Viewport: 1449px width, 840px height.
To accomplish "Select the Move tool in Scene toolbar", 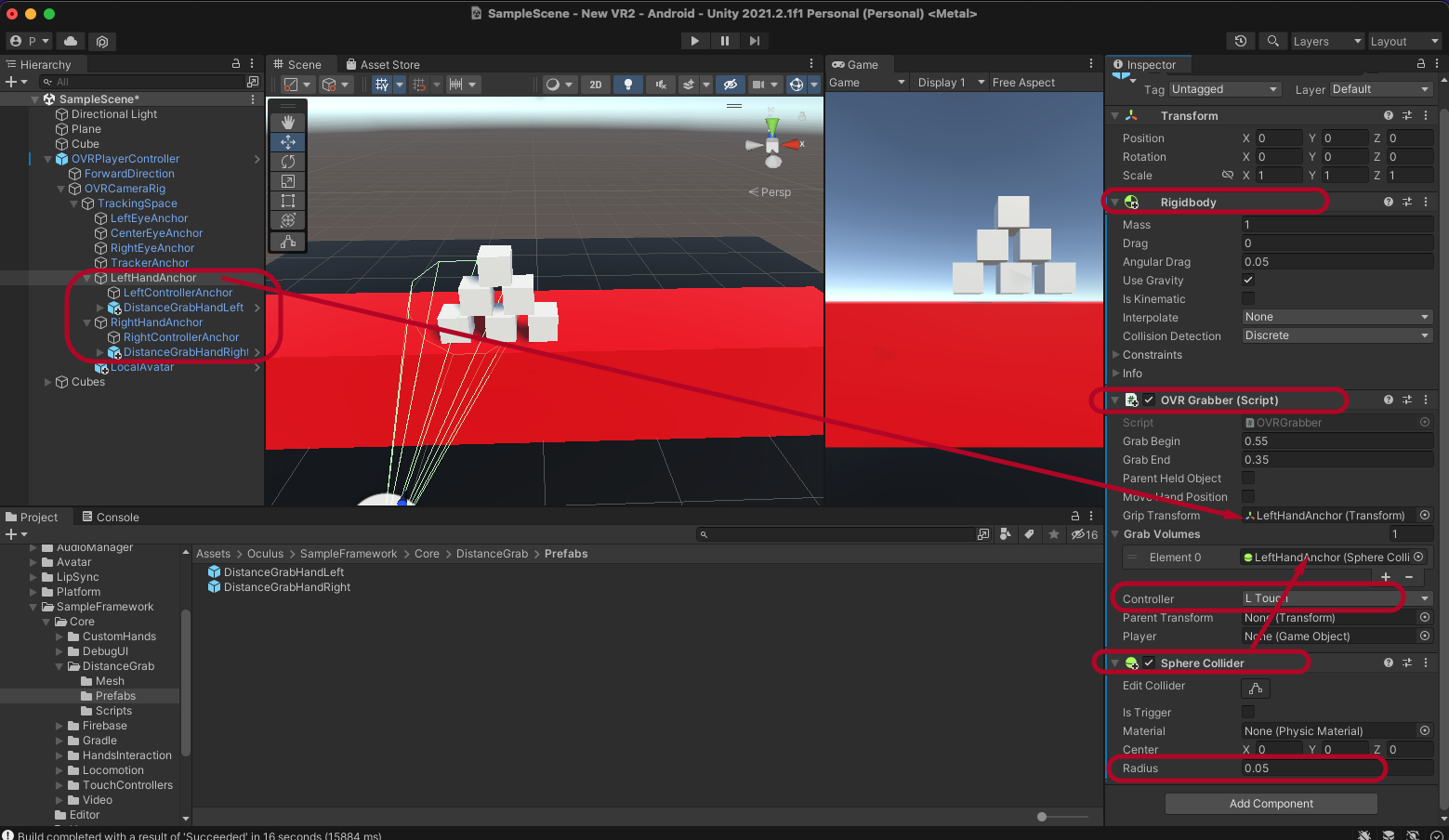I will (288, 142).
